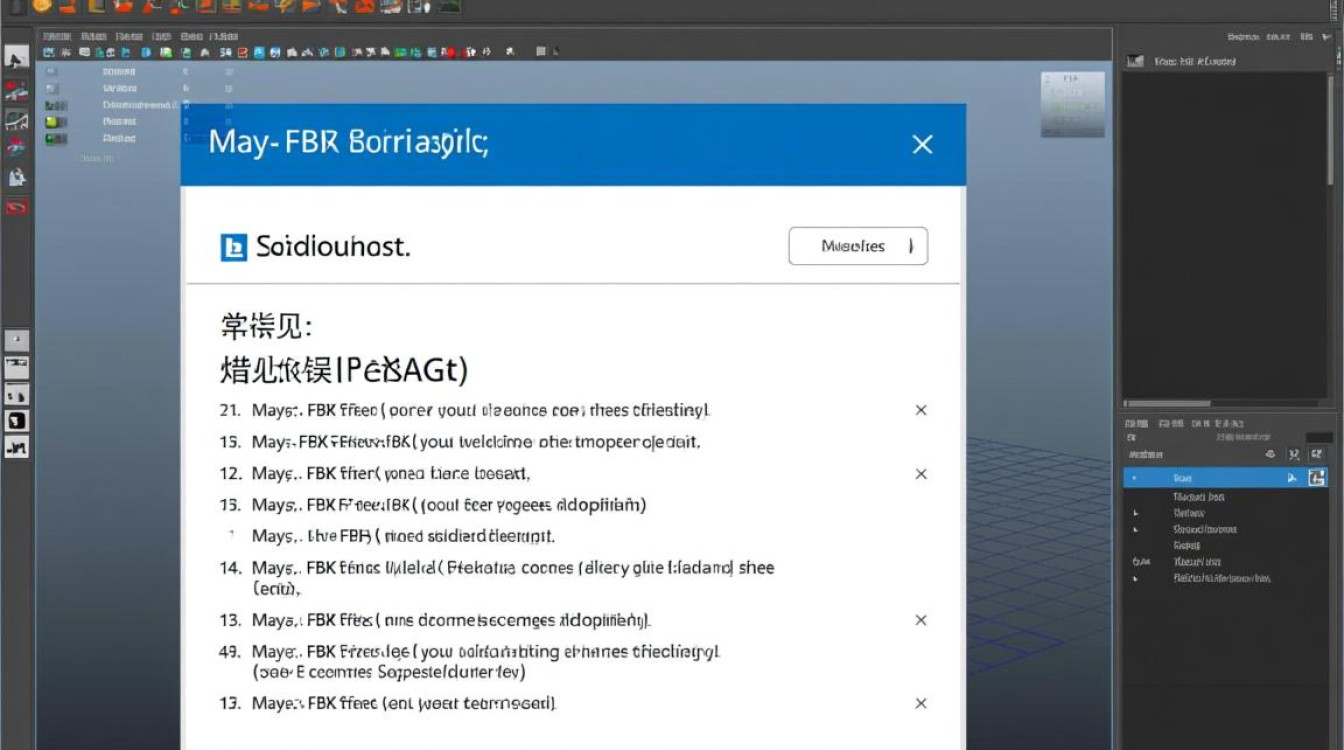Select the blue highlighted row in the lower right panel
This screenshot has width=1344, height=750.
tap(1225, 479)
